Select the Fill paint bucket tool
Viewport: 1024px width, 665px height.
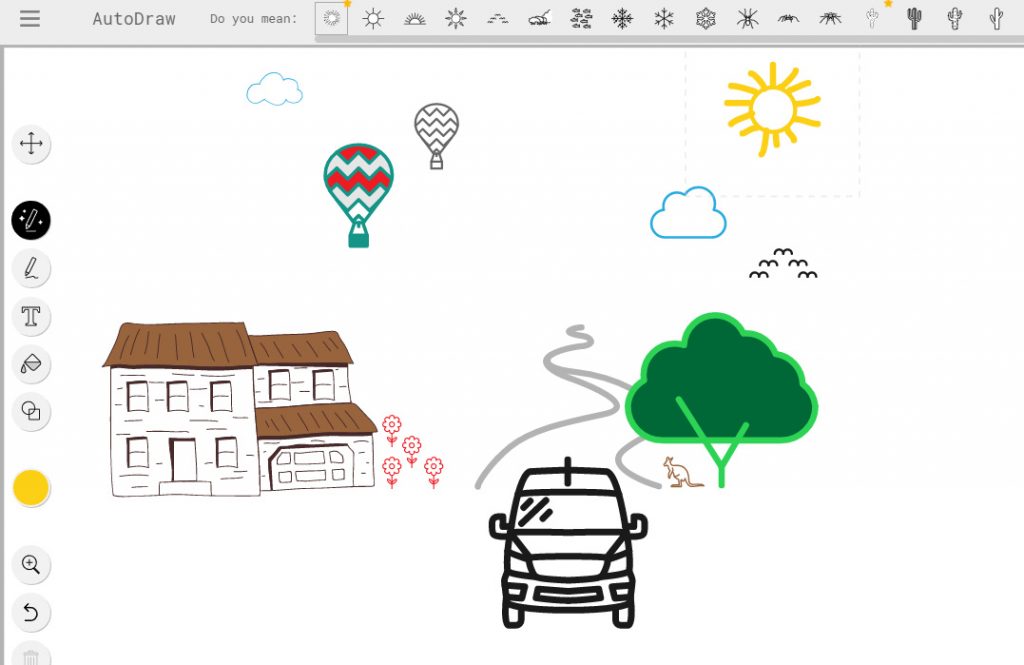(31, 364)
